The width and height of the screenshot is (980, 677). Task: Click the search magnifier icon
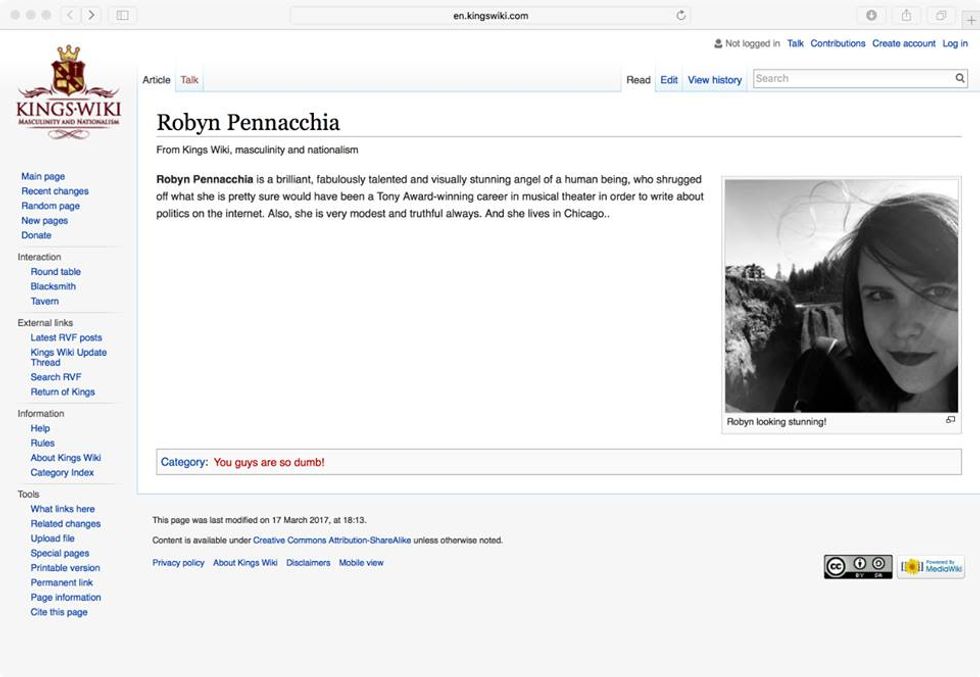[x=960, y=78]
